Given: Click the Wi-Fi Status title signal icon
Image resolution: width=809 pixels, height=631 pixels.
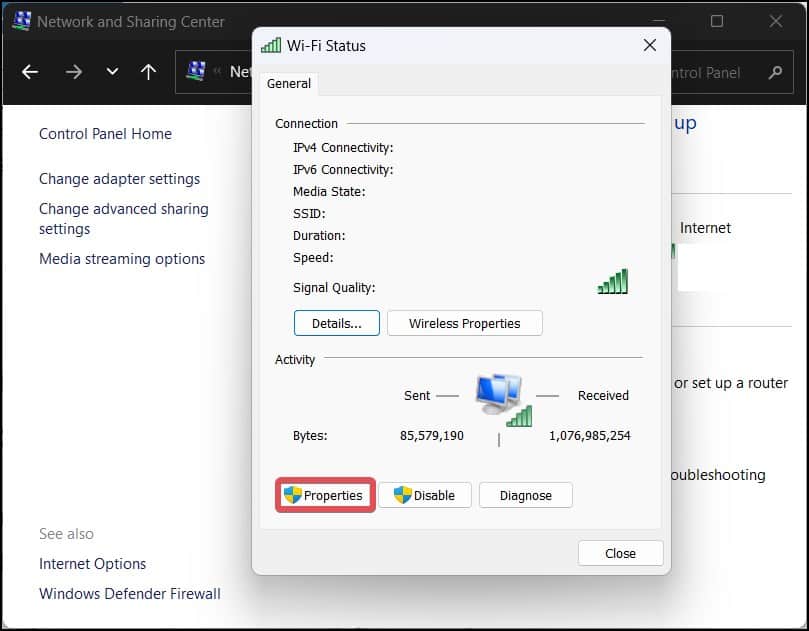Looking at the screenshot, I should 271,45.
